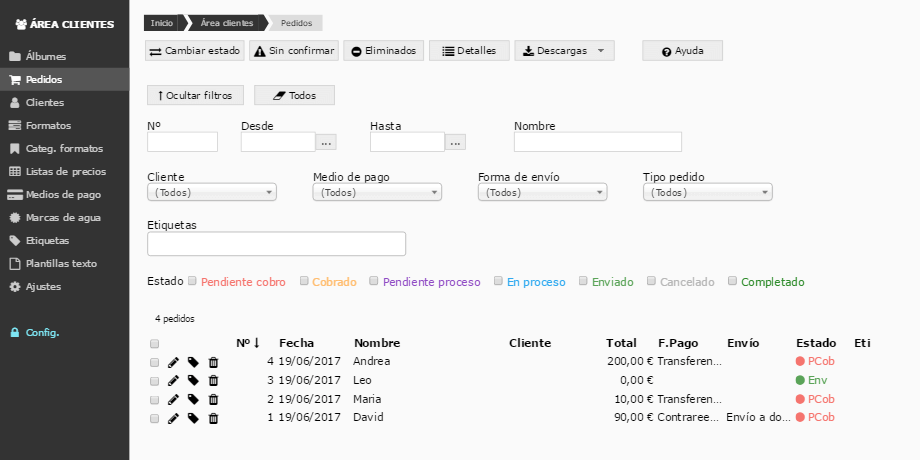The height and width of the screenshot is (460, 920).
Task: Check the select-all orders header checkbox
Action: tap(154, 344)
